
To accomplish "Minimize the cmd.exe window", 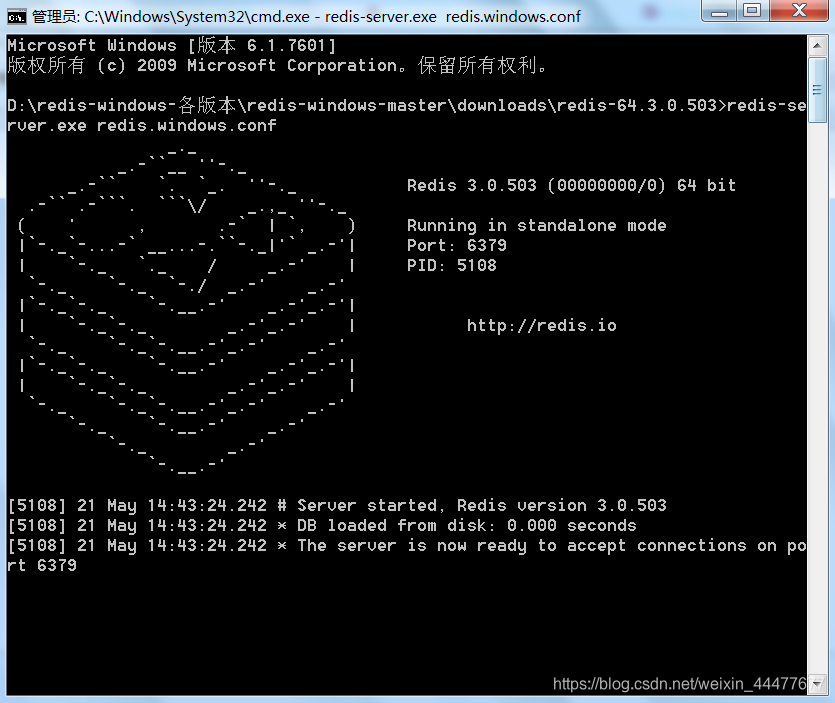I will 719,11.
